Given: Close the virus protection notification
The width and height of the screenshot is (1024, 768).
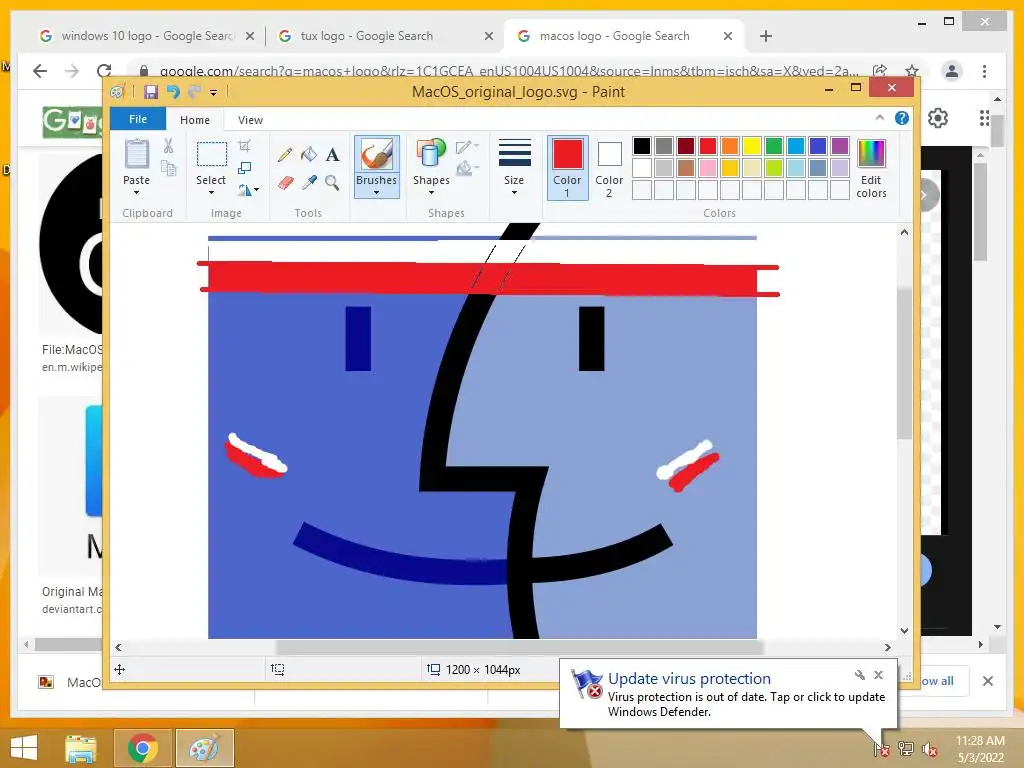Looking at the screenshot, I should (878, 675).
